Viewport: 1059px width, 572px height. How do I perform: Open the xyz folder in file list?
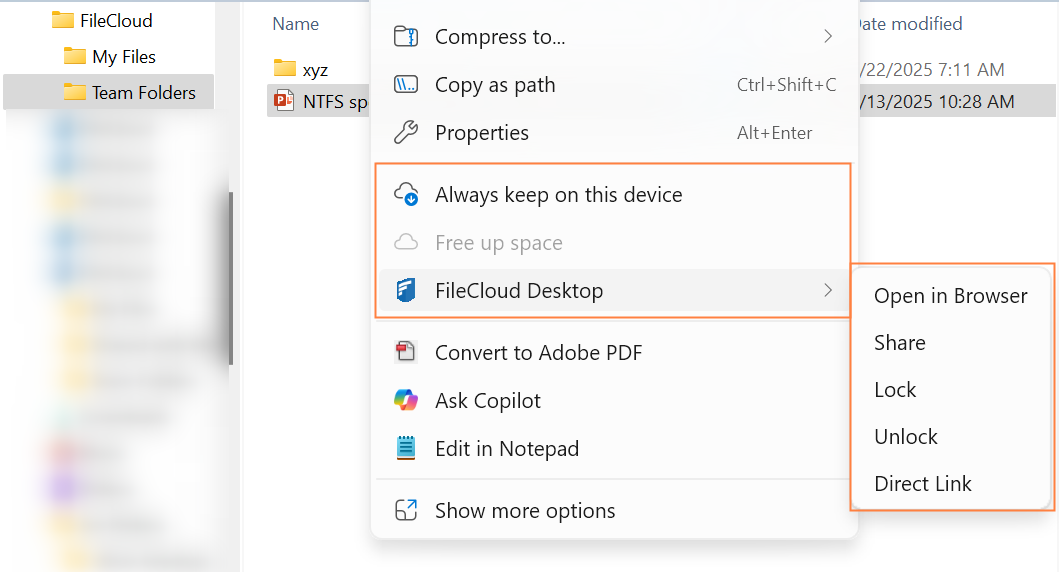pyautogui.click(x=314, y=70)
